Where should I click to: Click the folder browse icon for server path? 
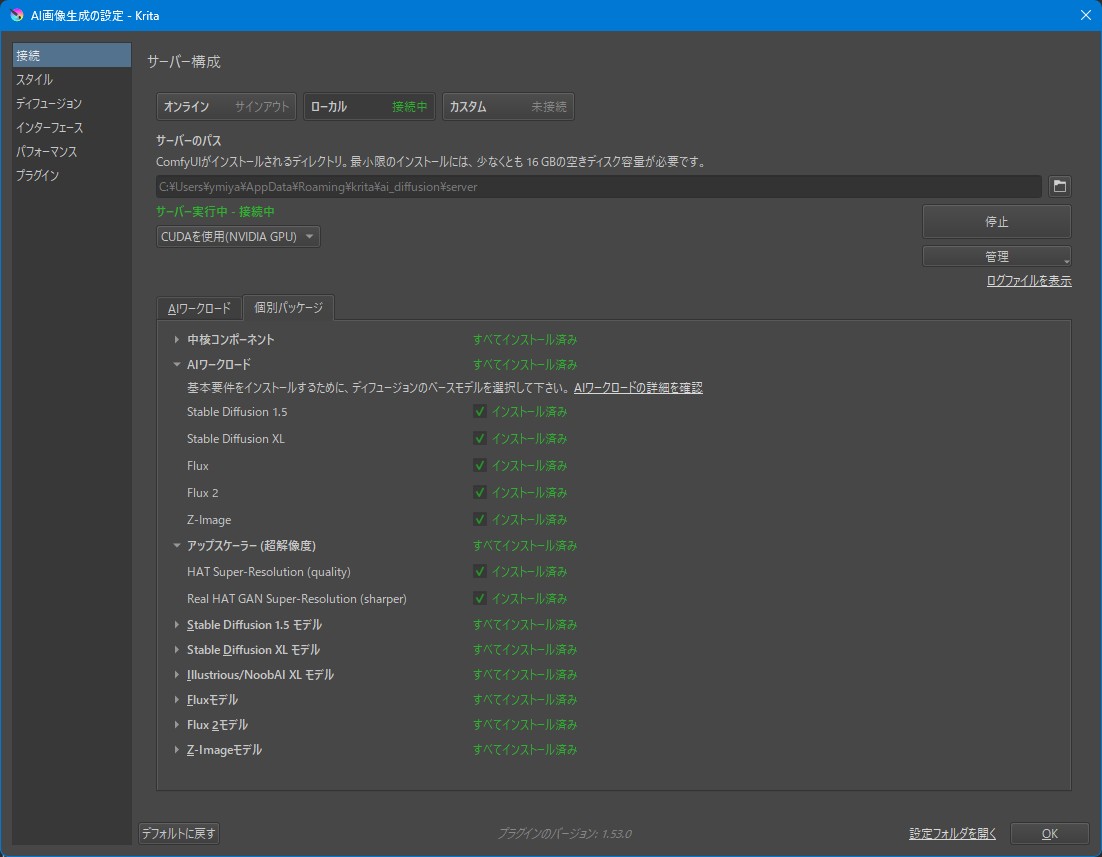click(1059, 186)
